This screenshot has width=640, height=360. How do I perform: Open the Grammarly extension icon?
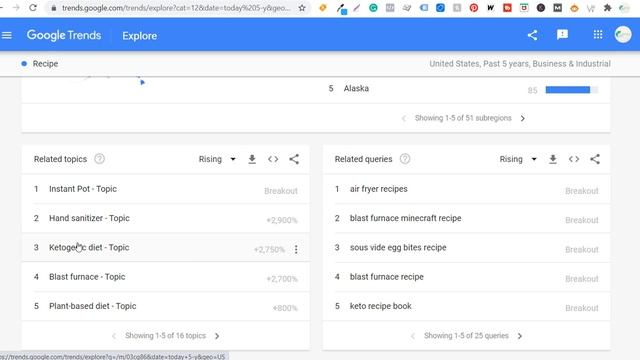pyautogui.click(x=373, y=8)
